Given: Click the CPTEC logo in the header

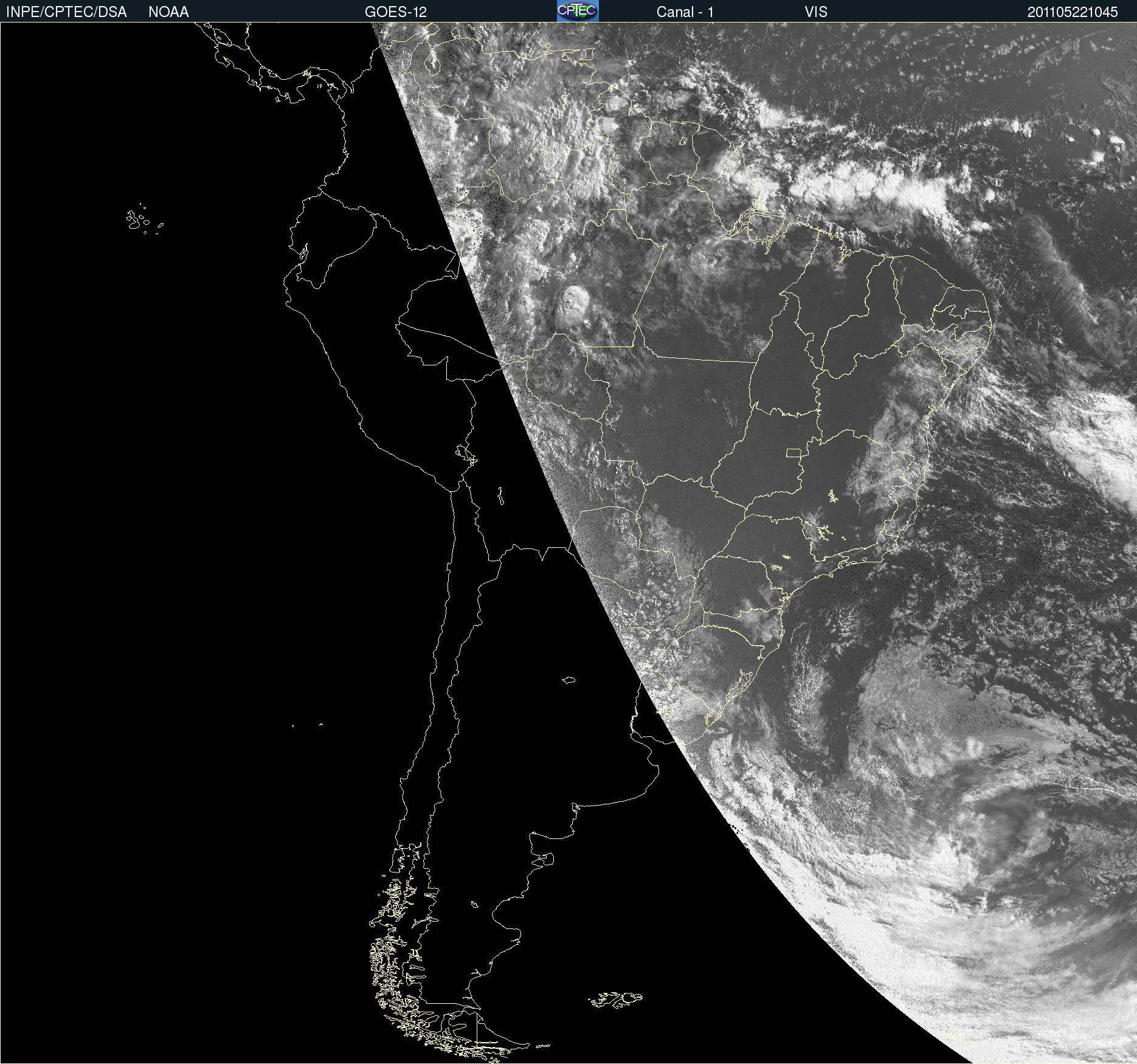Looking at the screenshot, I should coord(578,11).
